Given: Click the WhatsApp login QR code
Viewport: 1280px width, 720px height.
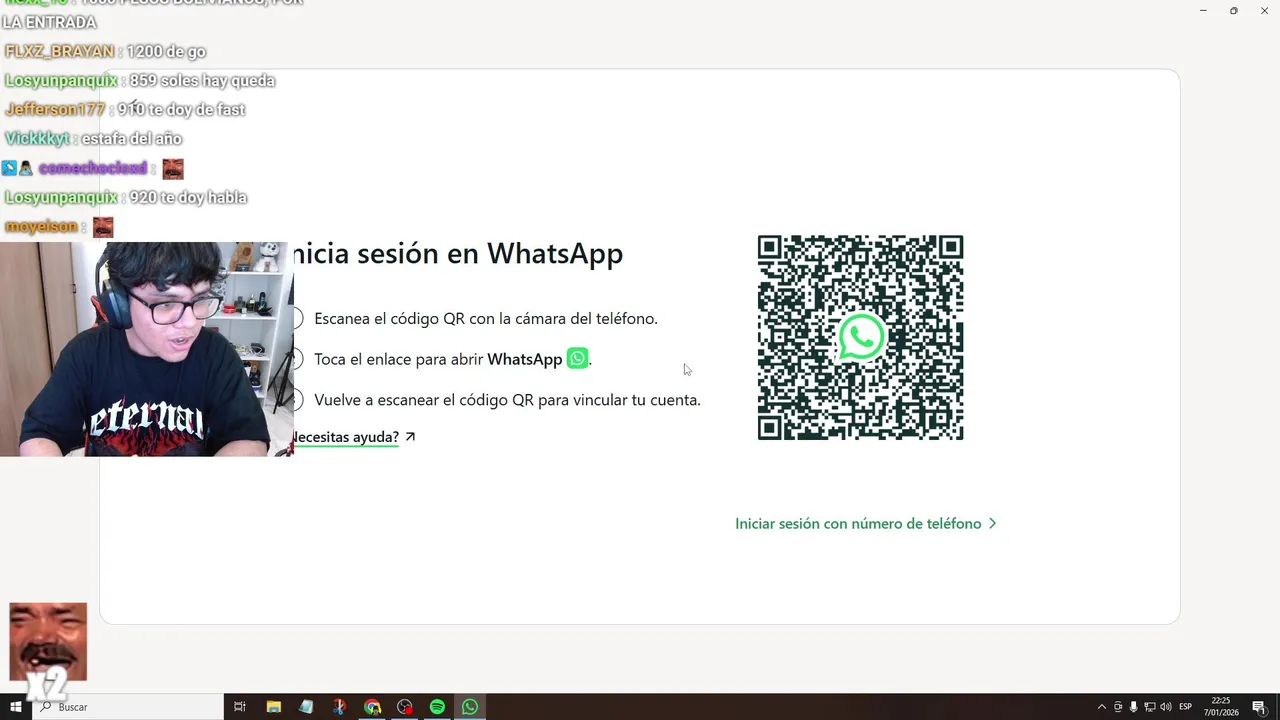Looking at the screenshot, I should (860, 338).
